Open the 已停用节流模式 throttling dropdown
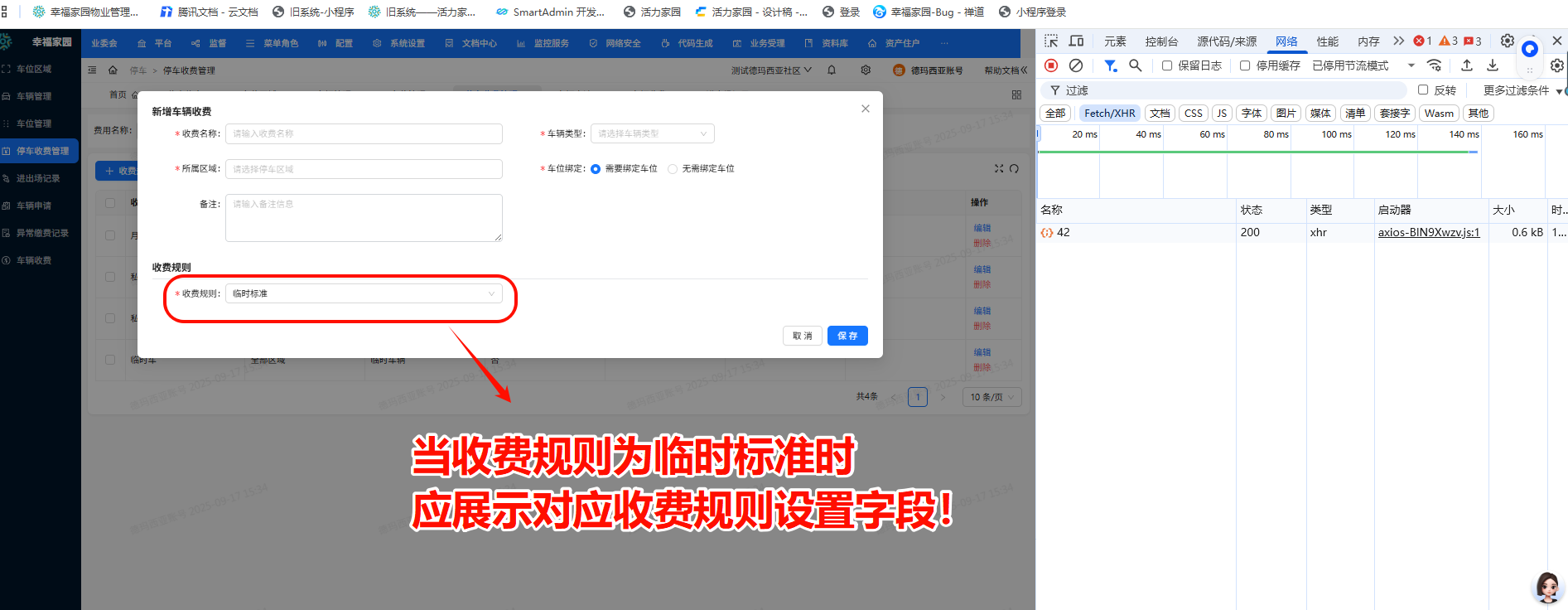 click(1363, 65)
